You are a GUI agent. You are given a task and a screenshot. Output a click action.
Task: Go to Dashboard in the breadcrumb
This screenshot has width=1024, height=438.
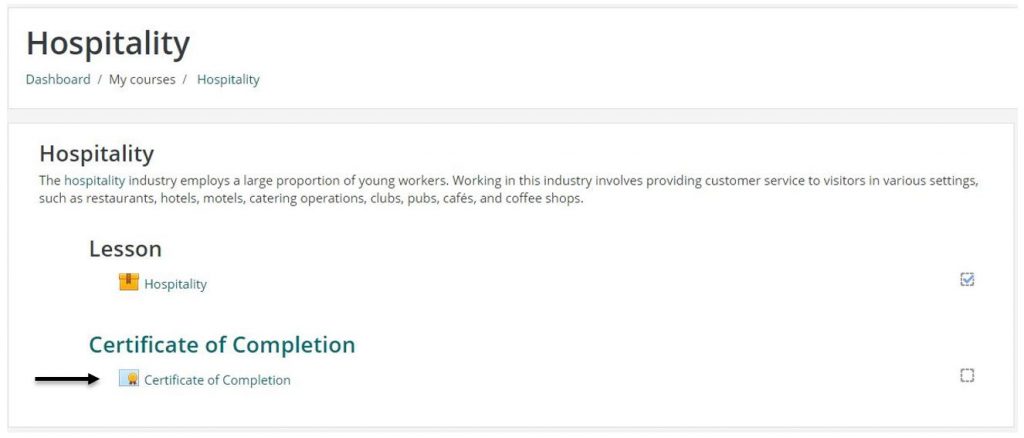click(58, 80)
